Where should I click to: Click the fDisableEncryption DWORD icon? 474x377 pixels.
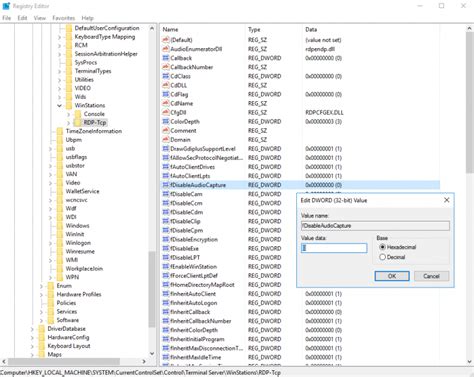tap(165, 239)
